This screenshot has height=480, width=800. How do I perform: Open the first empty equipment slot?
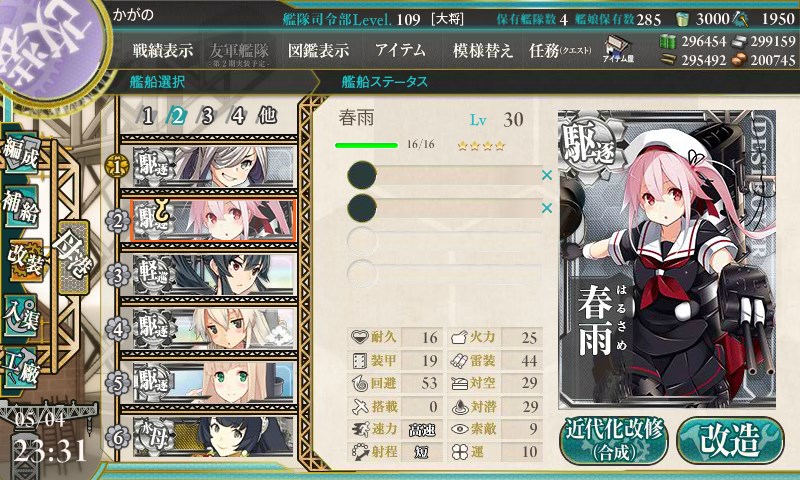444,240
